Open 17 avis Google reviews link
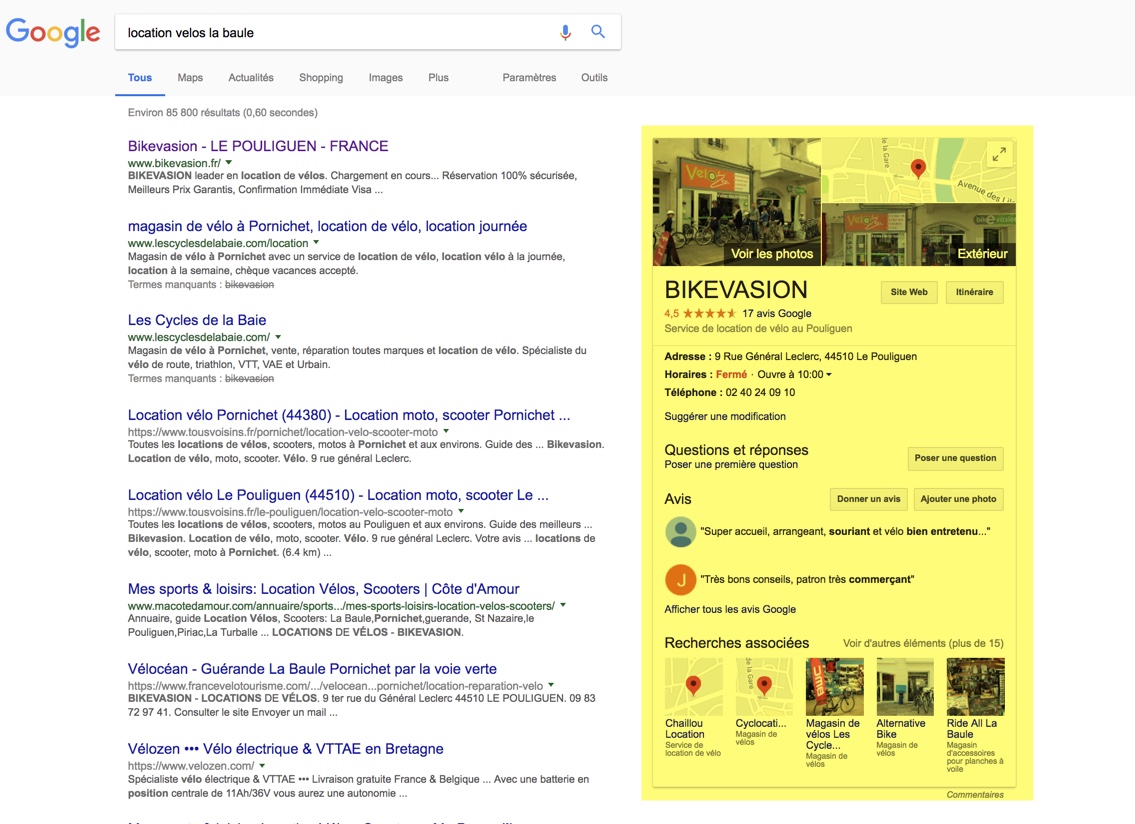The width and height of the screenshot is (1135, 824). (777, 314)
